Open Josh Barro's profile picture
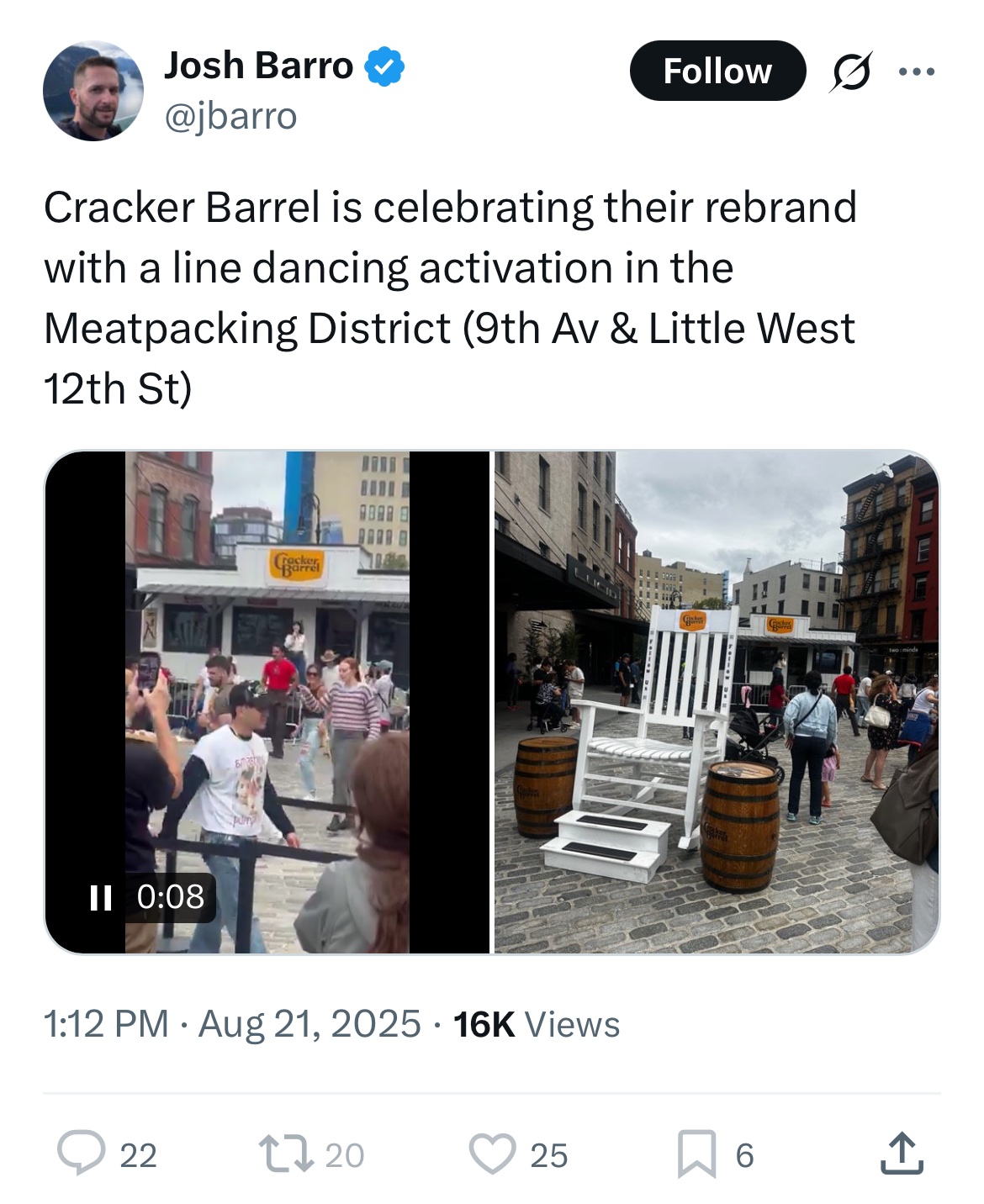This screenshot has width=984, height=1204. [x=93, y=92]
